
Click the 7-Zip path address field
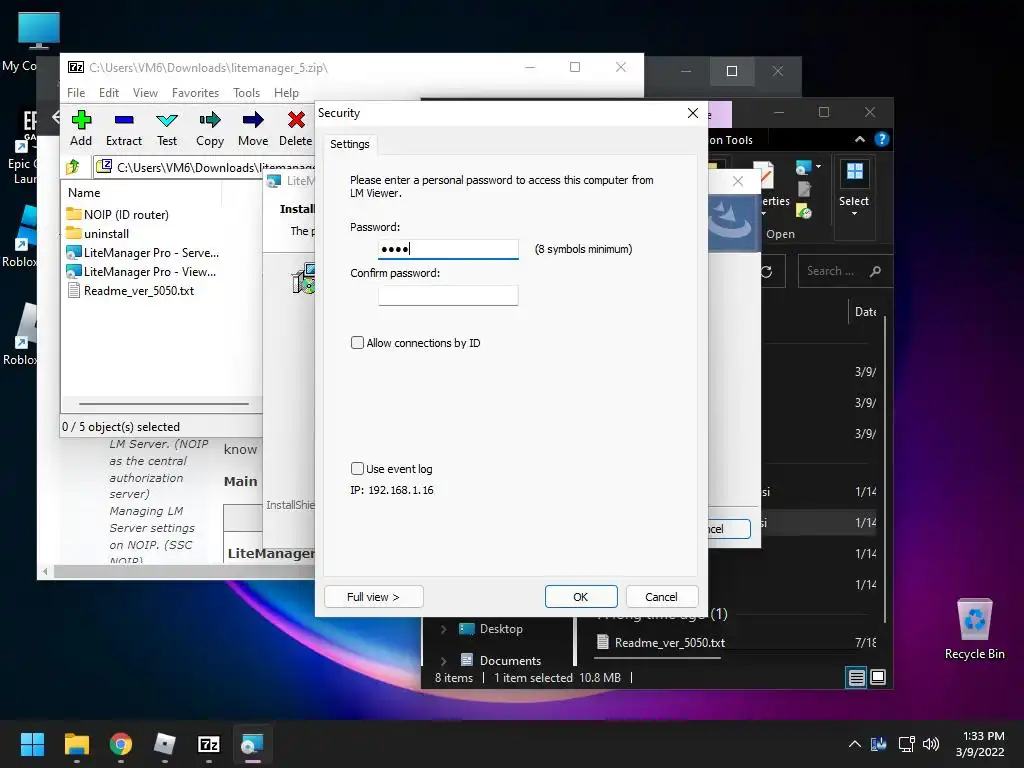click(206, 167)
